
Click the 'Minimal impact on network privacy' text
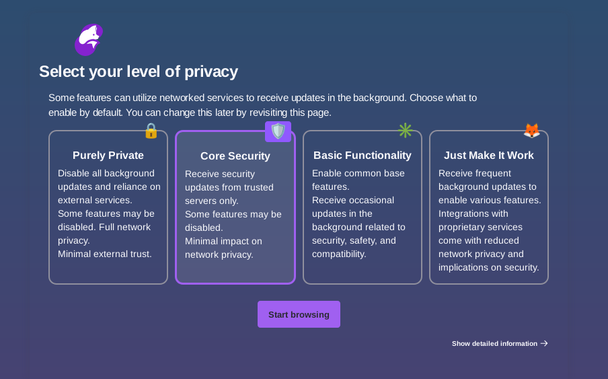223,248
